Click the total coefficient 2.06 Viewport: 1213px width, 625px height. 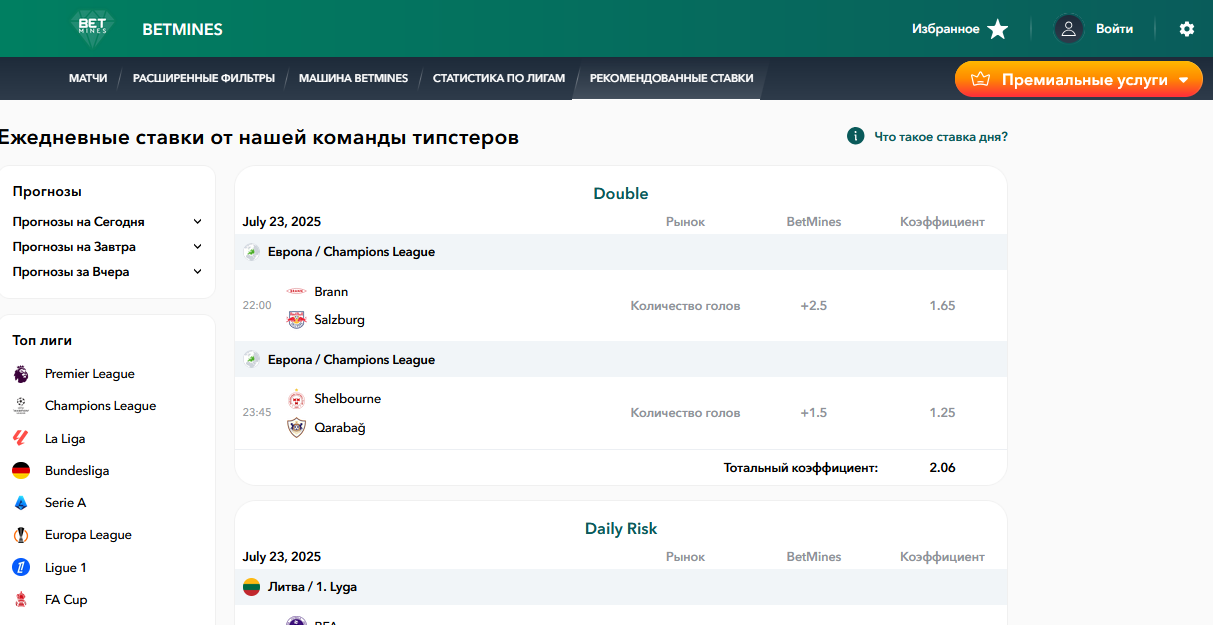click(x=942, y=467)
